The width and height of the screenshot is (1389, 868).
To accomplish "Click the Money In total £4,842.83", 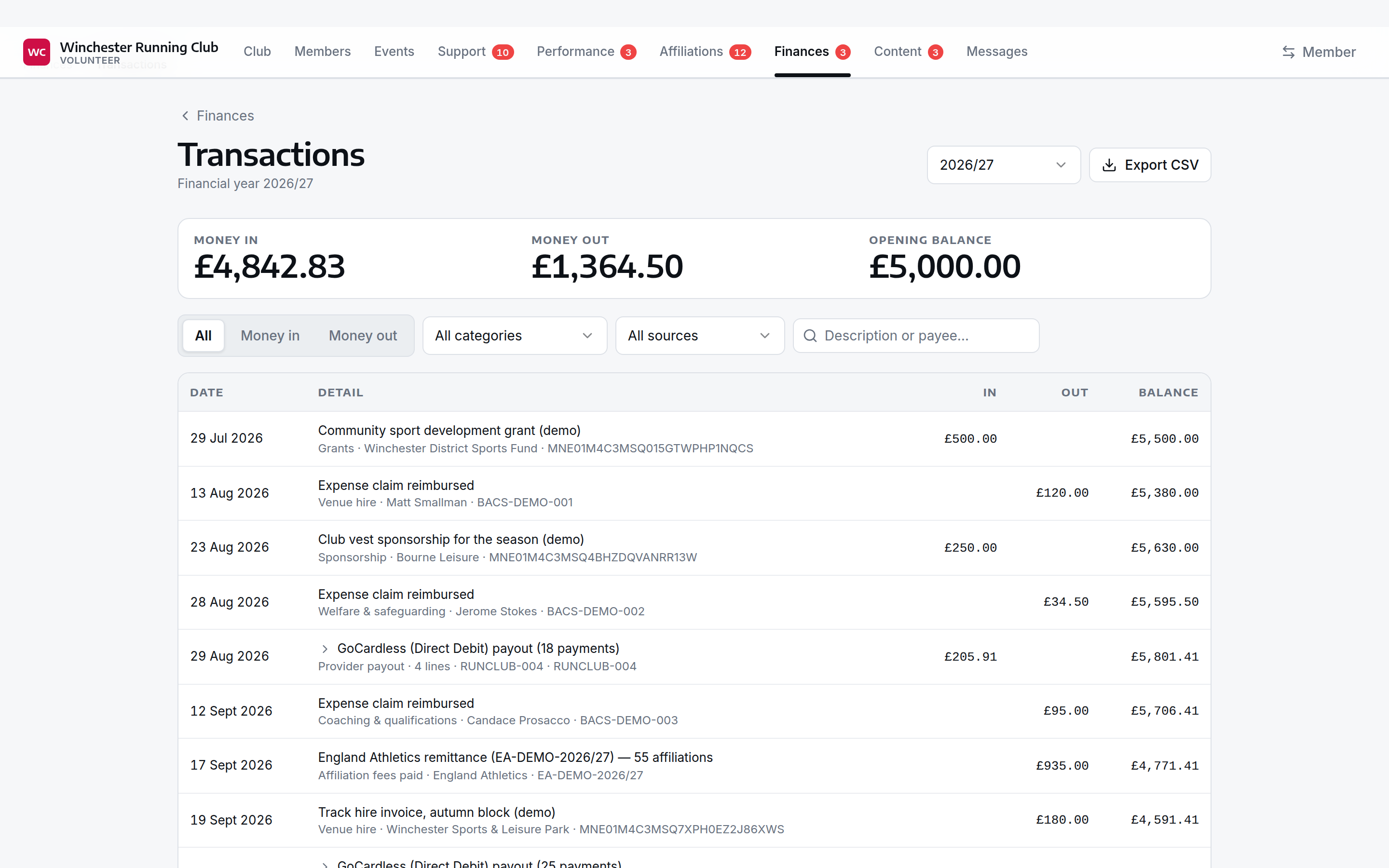I will coord(269,267).
